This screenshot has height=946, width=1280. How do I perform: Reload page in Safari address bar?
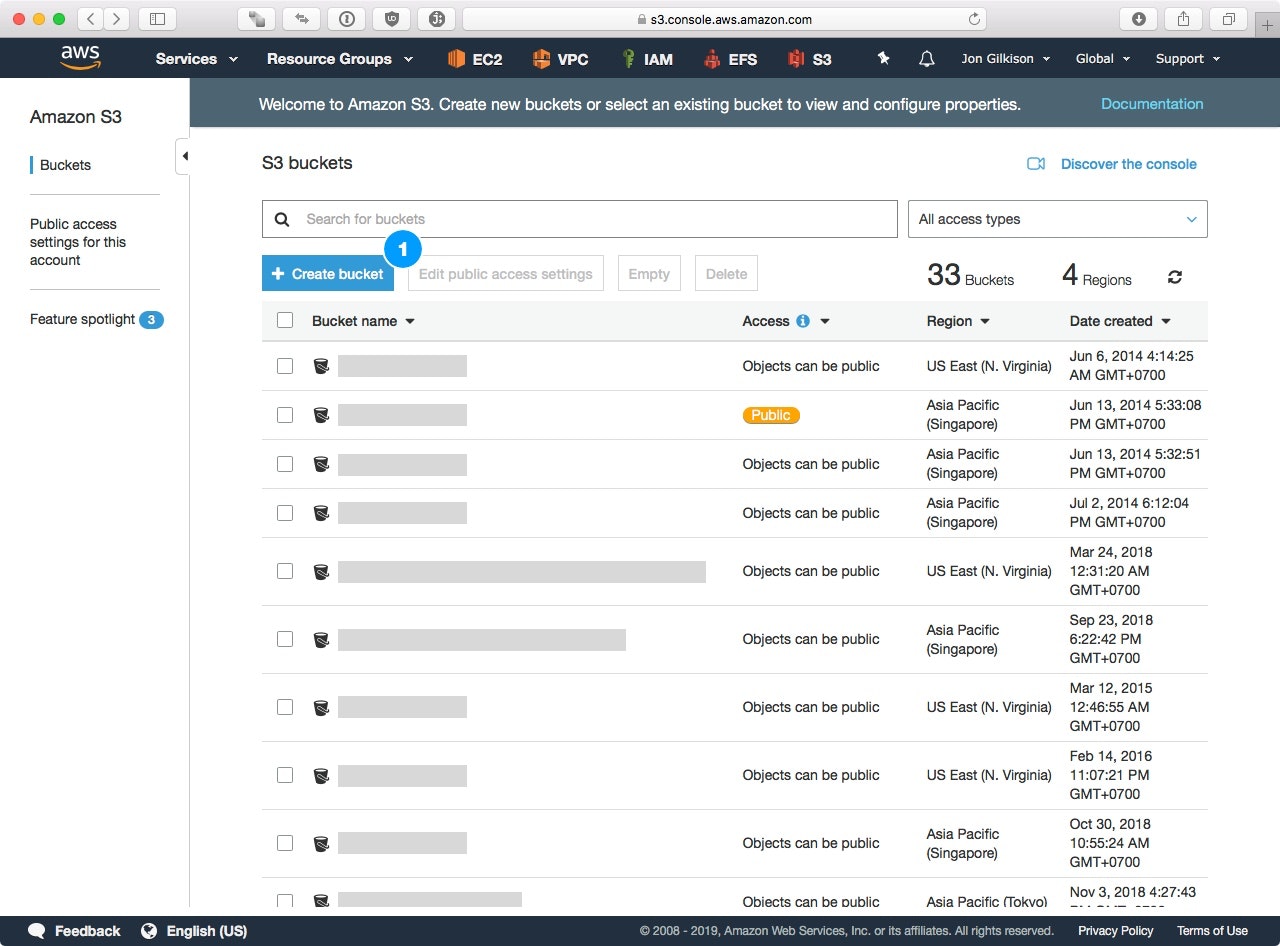click(x=974, y=19)
